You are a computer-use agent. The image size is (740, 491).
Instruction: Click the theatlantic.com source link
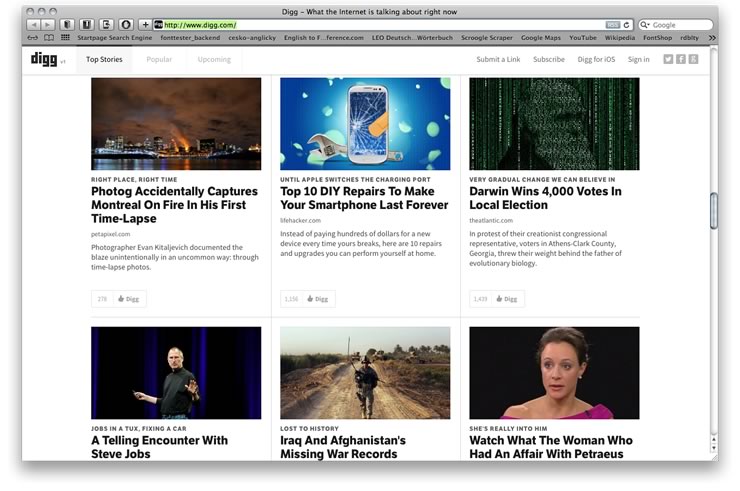[491, 220]
